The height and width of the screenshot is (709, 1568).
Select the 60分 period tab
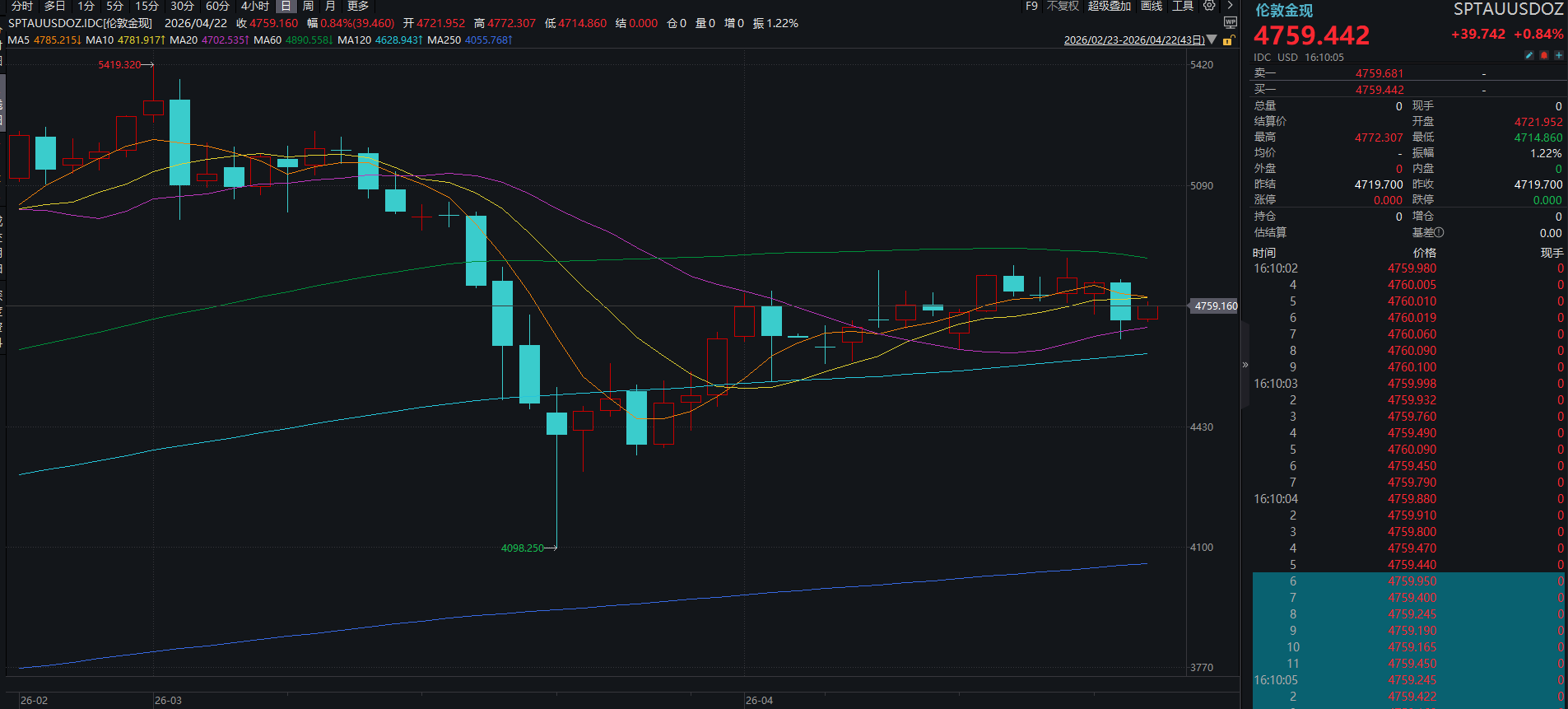[217, 6]
